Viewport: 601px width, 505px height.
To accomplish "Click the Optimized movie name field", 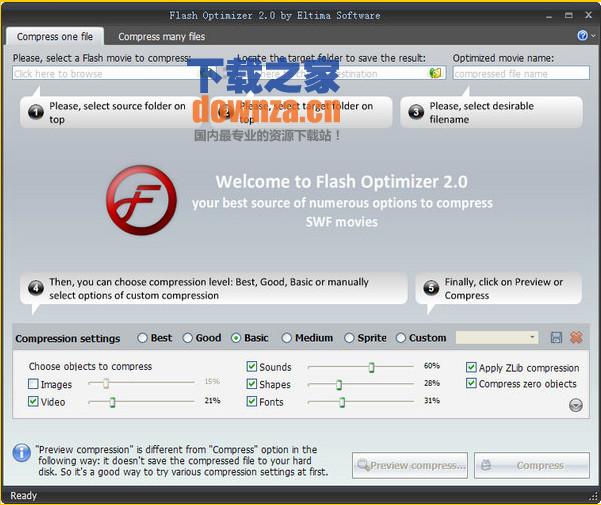I will coord(521,73).
